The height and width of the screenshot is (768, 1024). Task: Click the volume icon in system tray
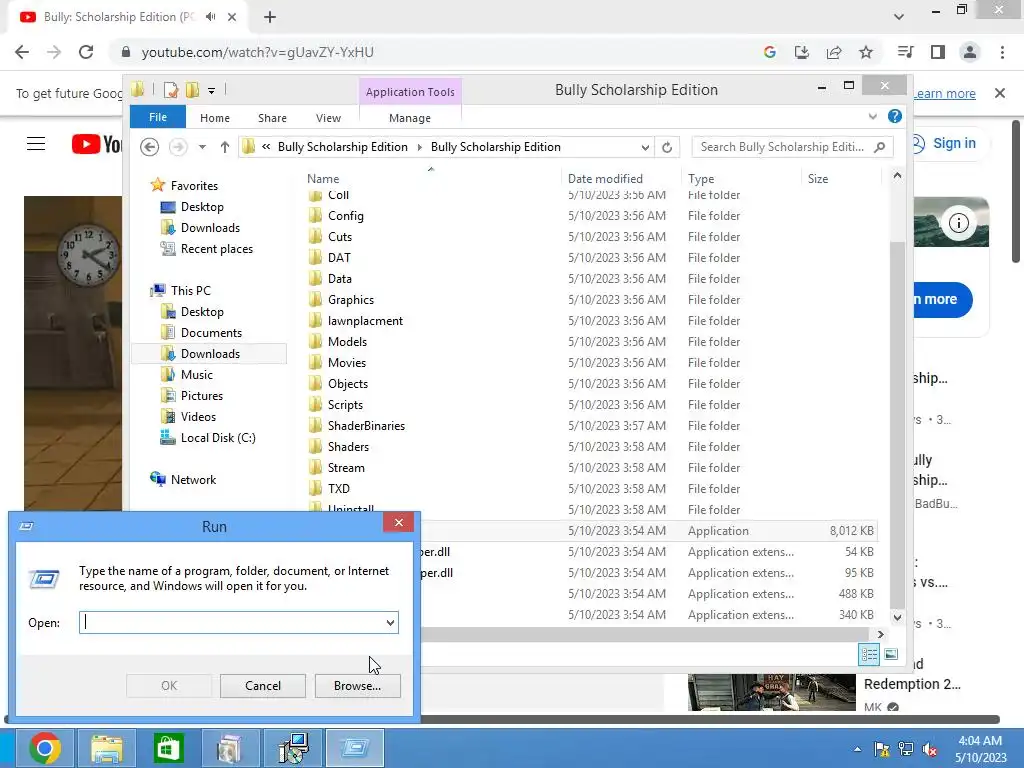click(930, 749)
